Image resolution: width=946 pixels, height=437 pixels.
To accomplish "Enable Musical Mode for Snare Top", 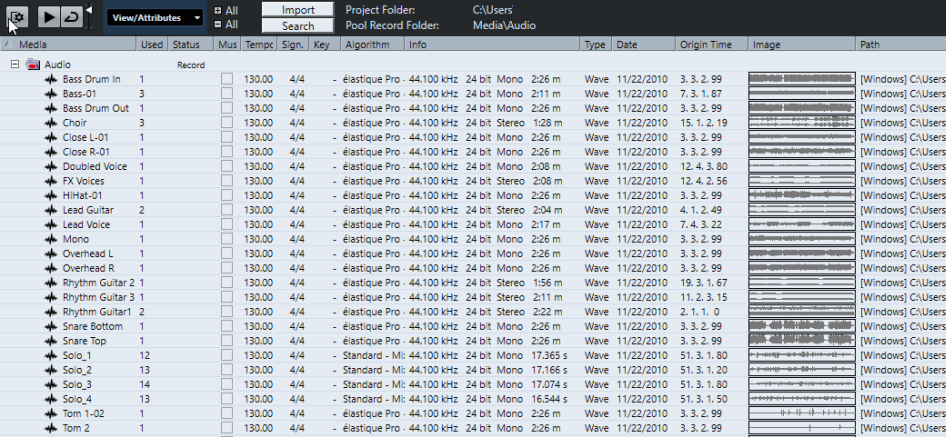I will (227, 341).
